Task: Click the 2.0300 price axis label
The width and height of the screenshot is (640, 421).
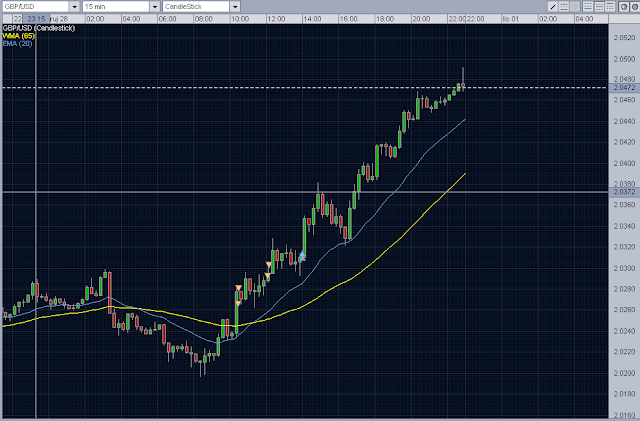Action: [x=624, y=268]
